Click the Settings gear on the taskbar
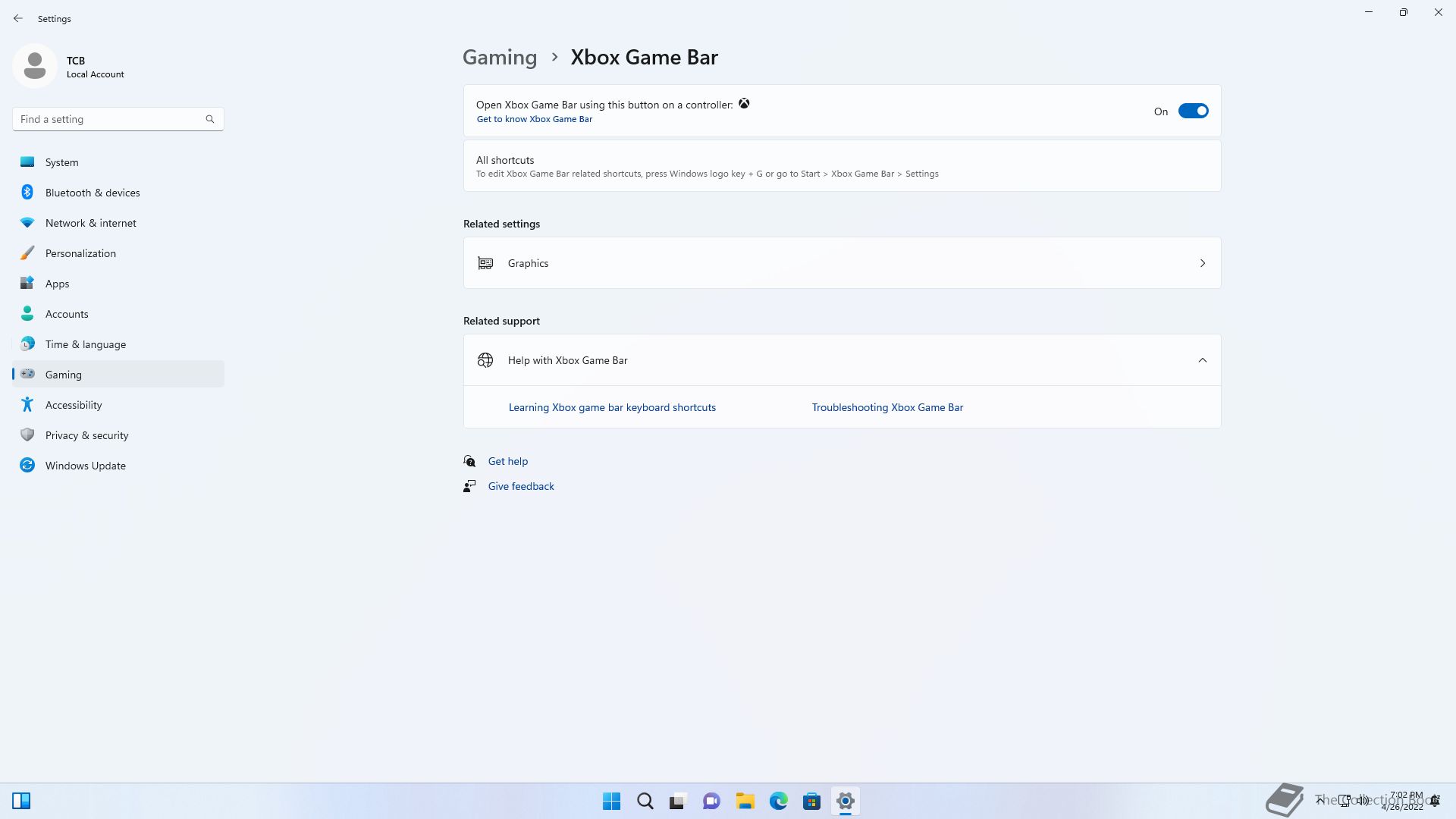The width and height of the screenshot is (1456, 819). point(845,801)
